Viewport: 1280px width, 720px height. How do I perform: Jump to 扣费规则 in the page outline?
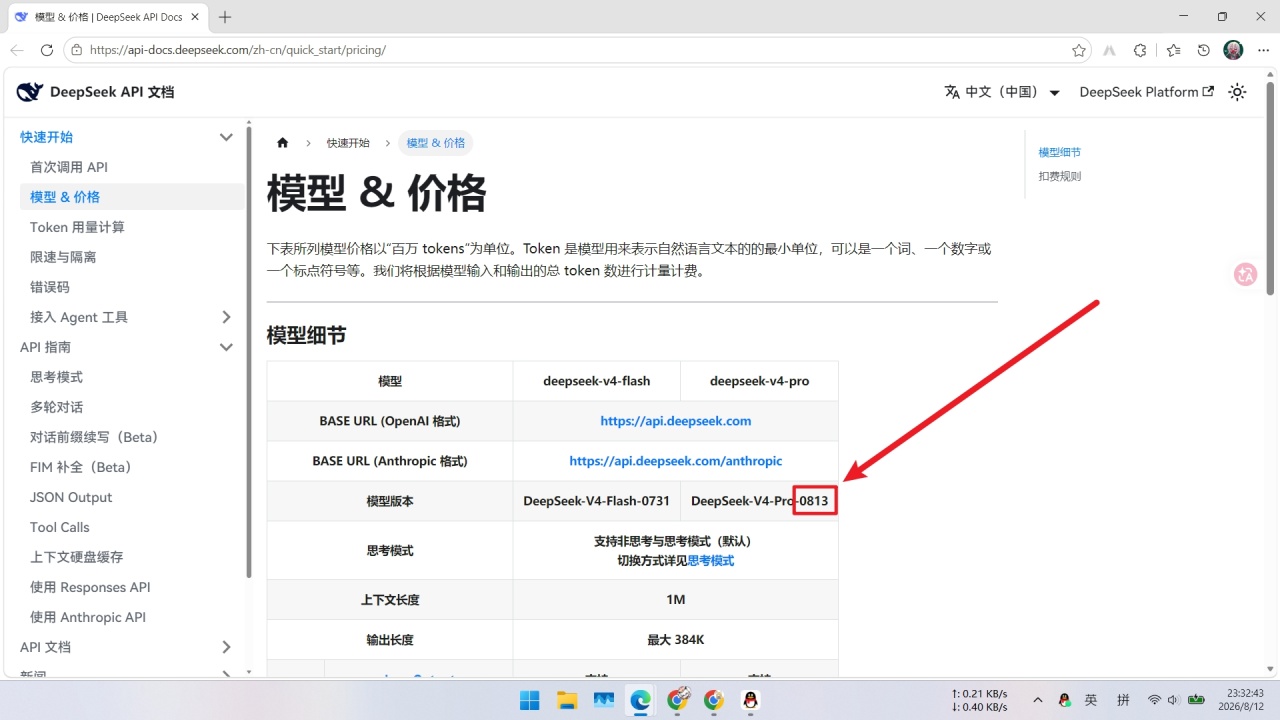pos(1060,176)
